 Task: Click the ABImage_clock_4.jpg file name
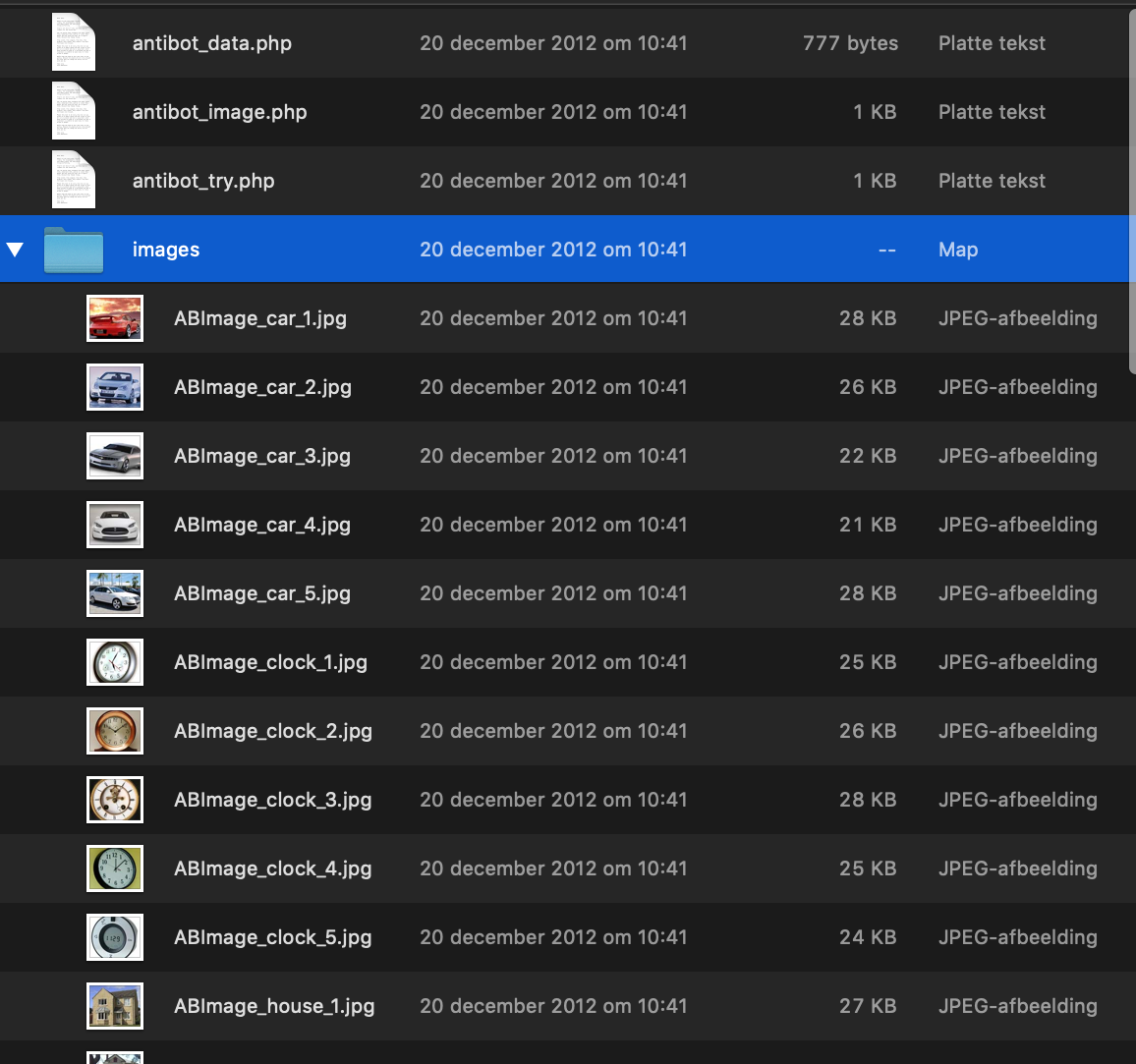tap(273, 868)
